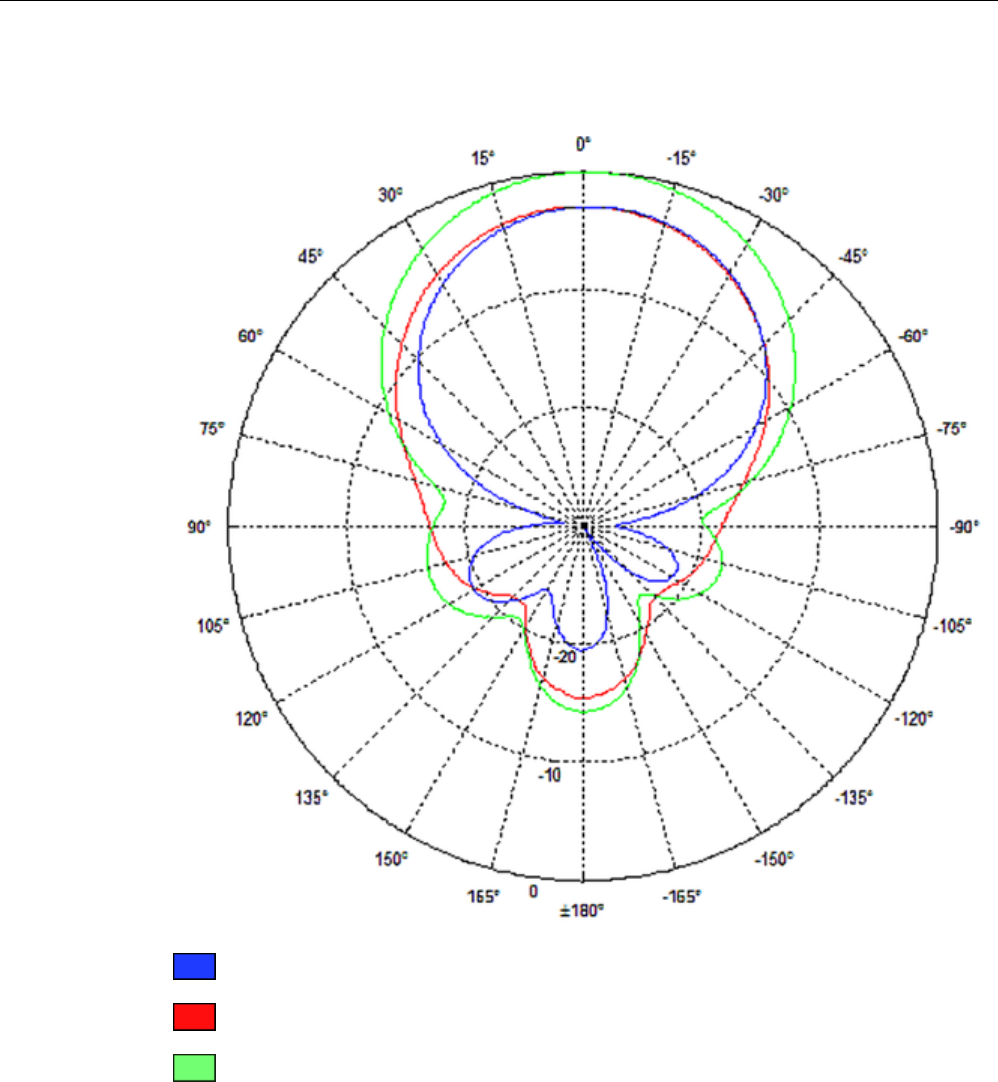998x1082 pixels.
Task: Click the -60° angle label
Action: [x=913, y=336]
